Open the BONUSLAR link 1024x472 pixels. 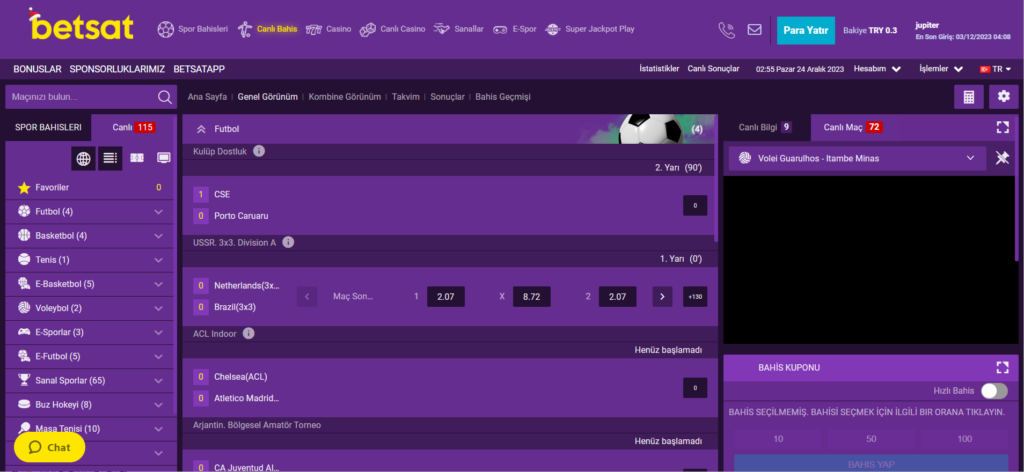tap(37, 69)
